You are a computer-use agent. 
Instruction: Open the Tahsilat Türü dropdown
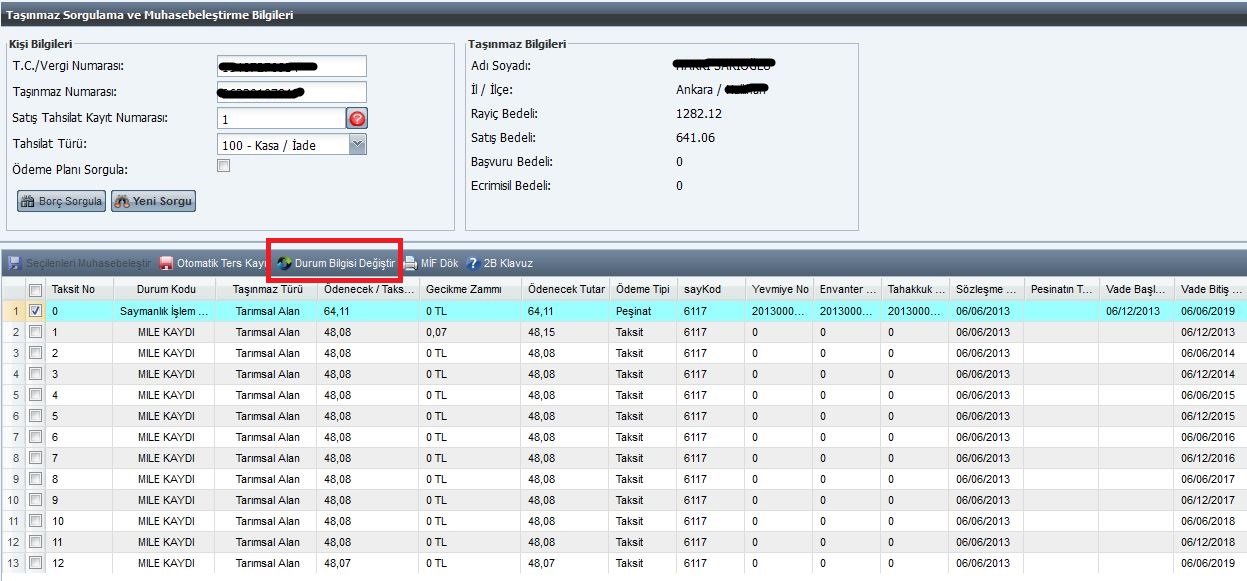pos(358,144)
